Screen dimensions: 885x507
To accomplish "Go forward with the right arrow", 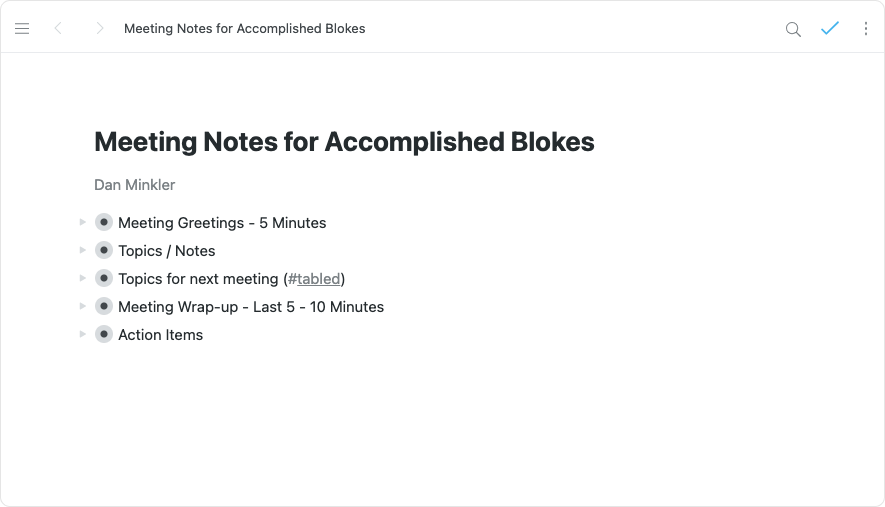I will pos(99,29).
